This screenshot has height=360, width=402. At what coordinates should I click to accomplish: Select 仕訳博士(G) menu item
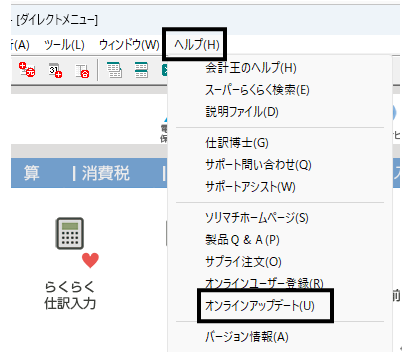(280, 143)
